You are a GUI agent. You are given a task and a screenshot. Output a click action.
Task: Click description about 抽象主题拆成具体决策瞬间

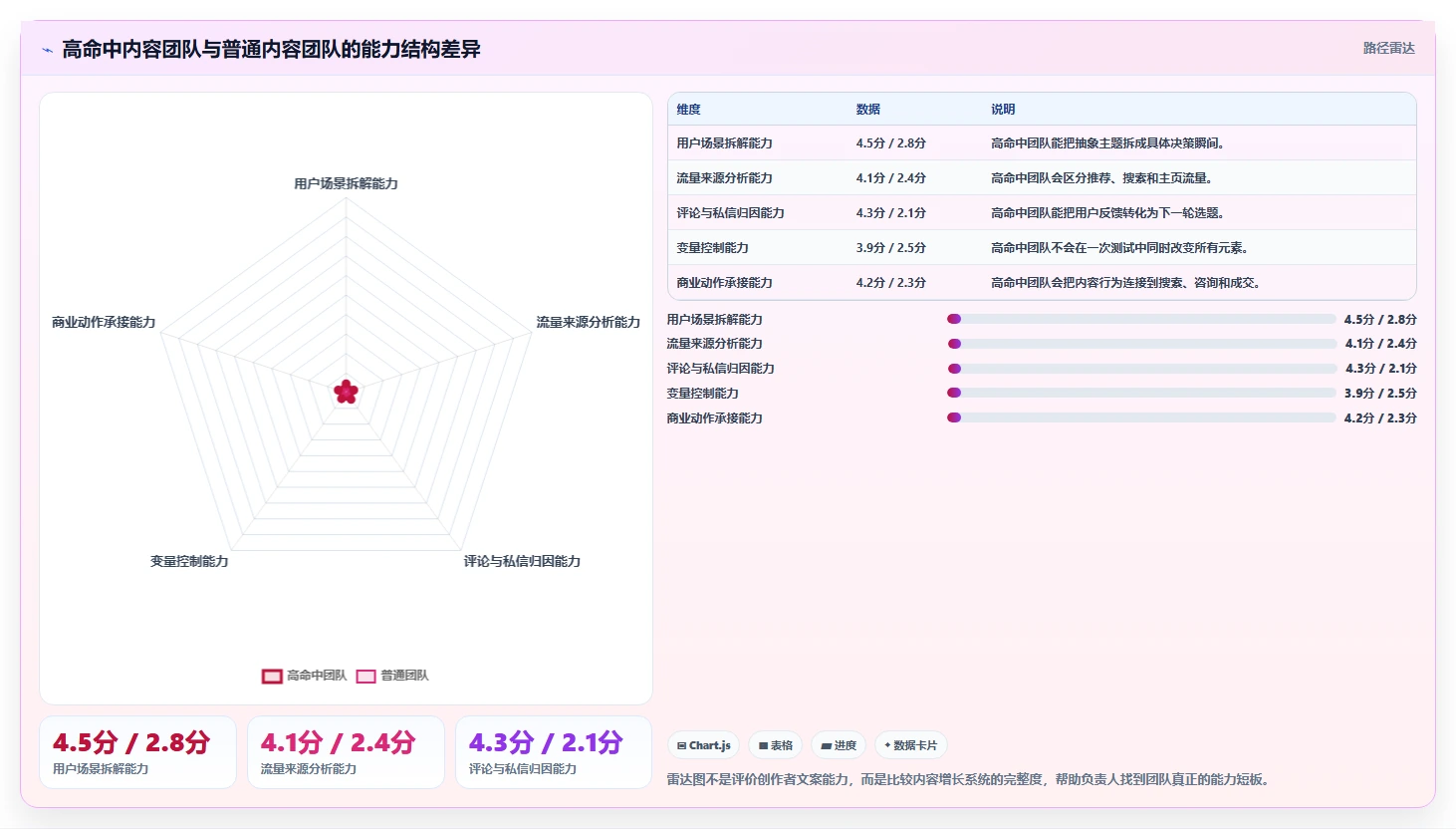click(1107, 143)
